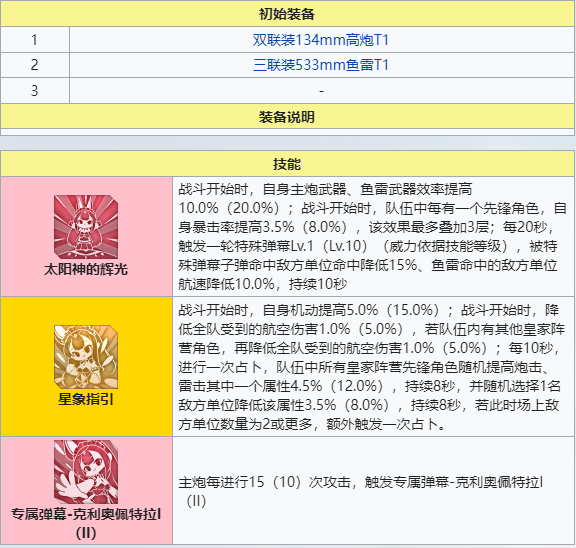Click the 初始装备 section header
576x548 pixels.
pyautogui.click(x=287, y=14)
